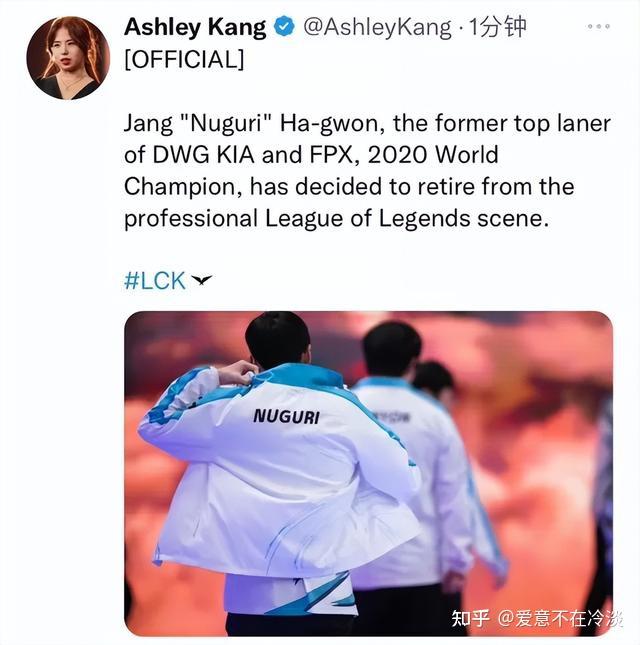
Task: Click the words "DWG KIA" in the tweet
Action: [203, 155]
